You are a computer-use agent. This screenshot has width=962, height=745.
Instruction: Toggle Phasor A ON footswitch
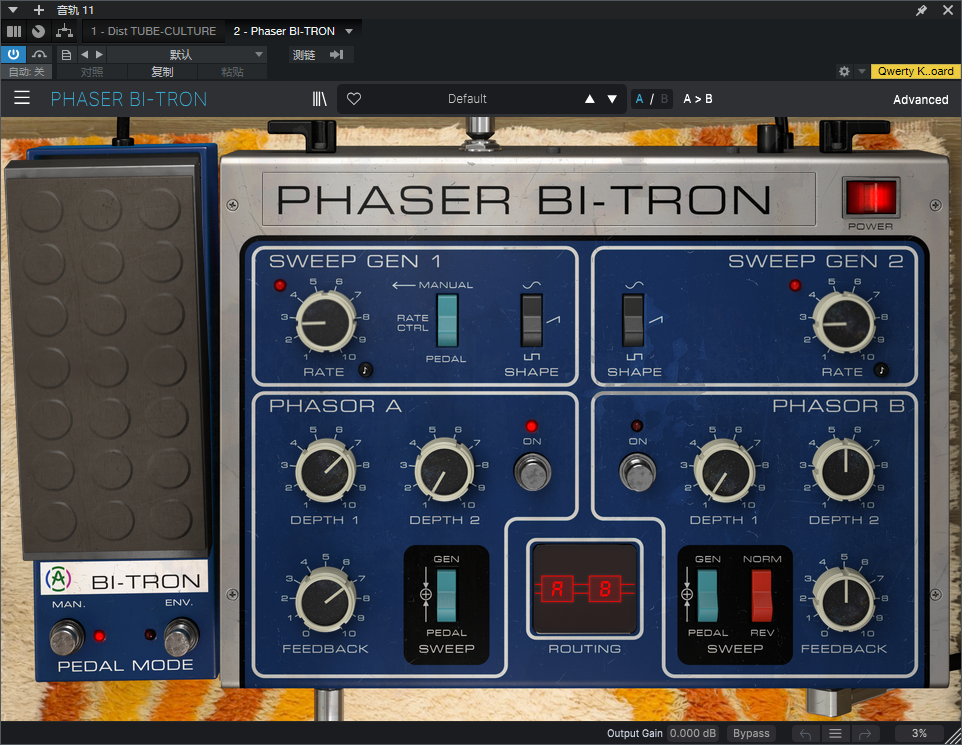532,471
